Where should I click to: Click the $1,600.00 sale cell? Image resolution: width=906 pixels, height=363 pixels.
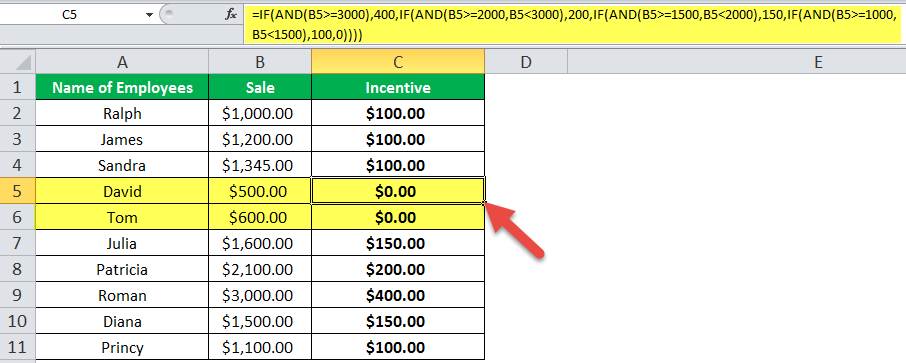[260, 243]
